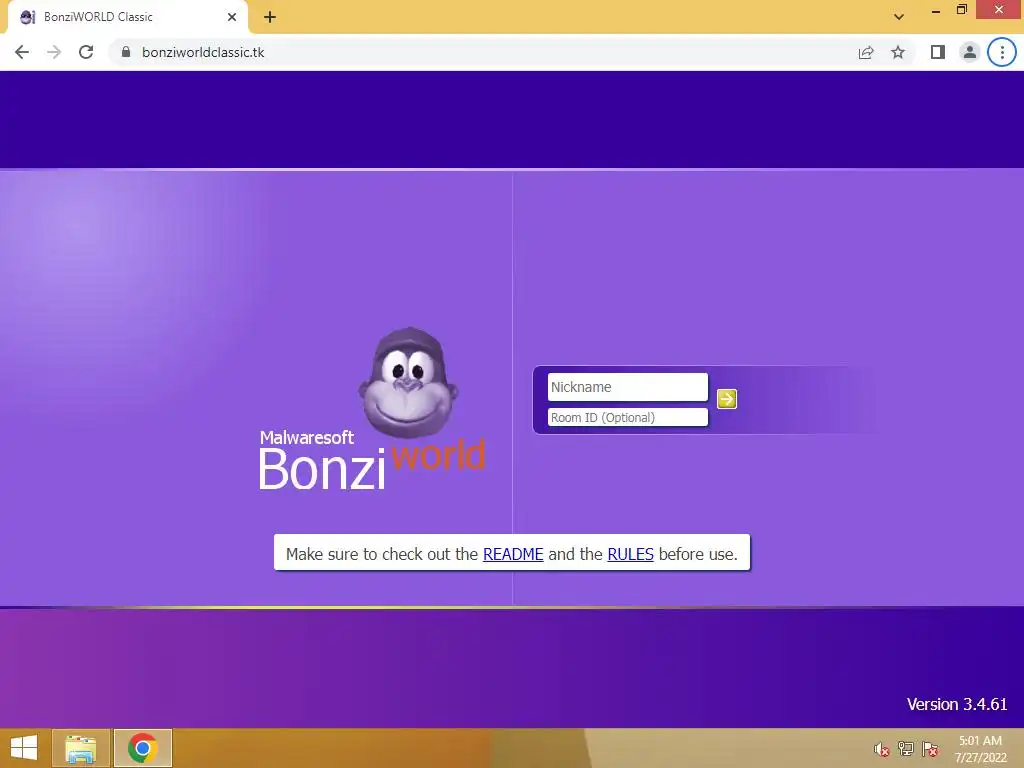
Task: Open Action Center flag icon
Action: (x=930, y=749)
